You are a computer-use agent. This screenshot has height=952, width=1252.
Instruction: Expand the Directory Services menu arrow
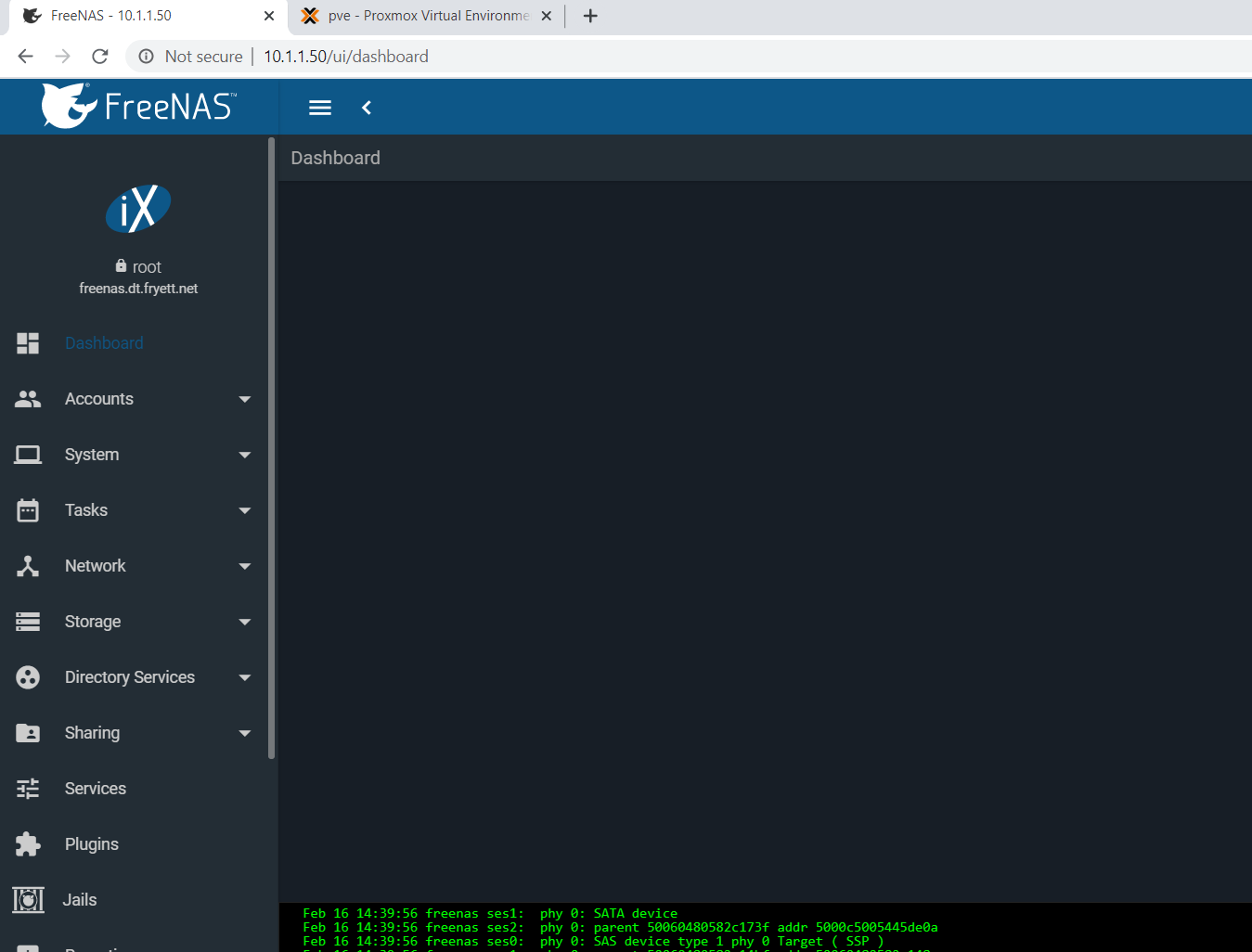pos(245,677)
